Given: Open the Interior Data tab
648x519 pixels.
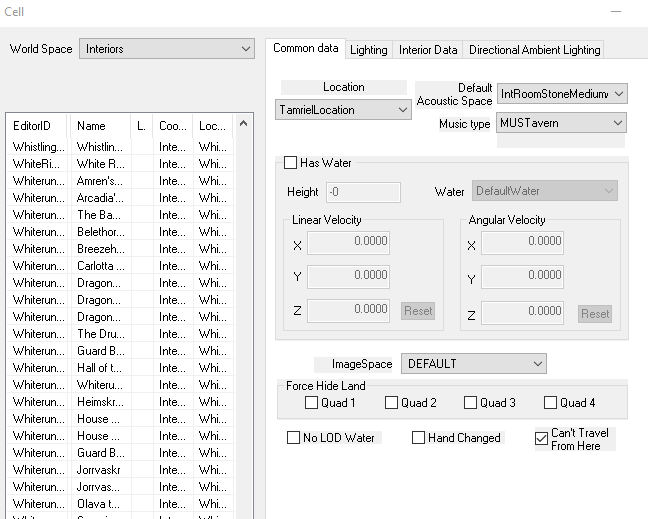Looking at the screenshot, I should pos(428,50).
